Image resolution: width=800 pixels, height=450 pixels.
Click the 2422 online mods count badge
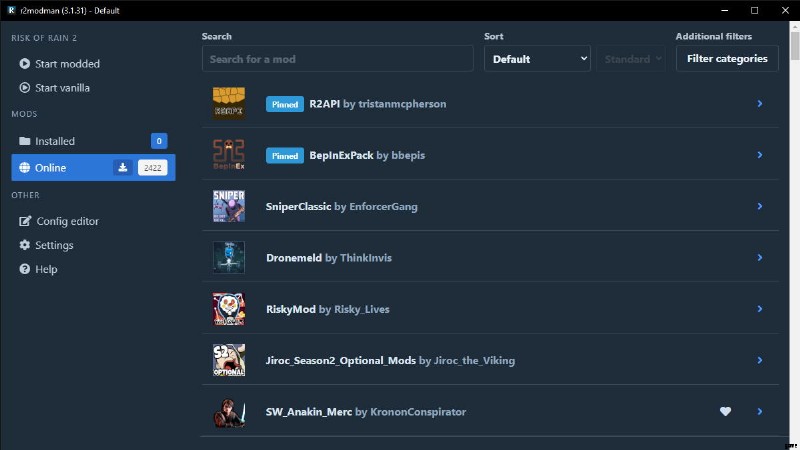coord(153,167)
